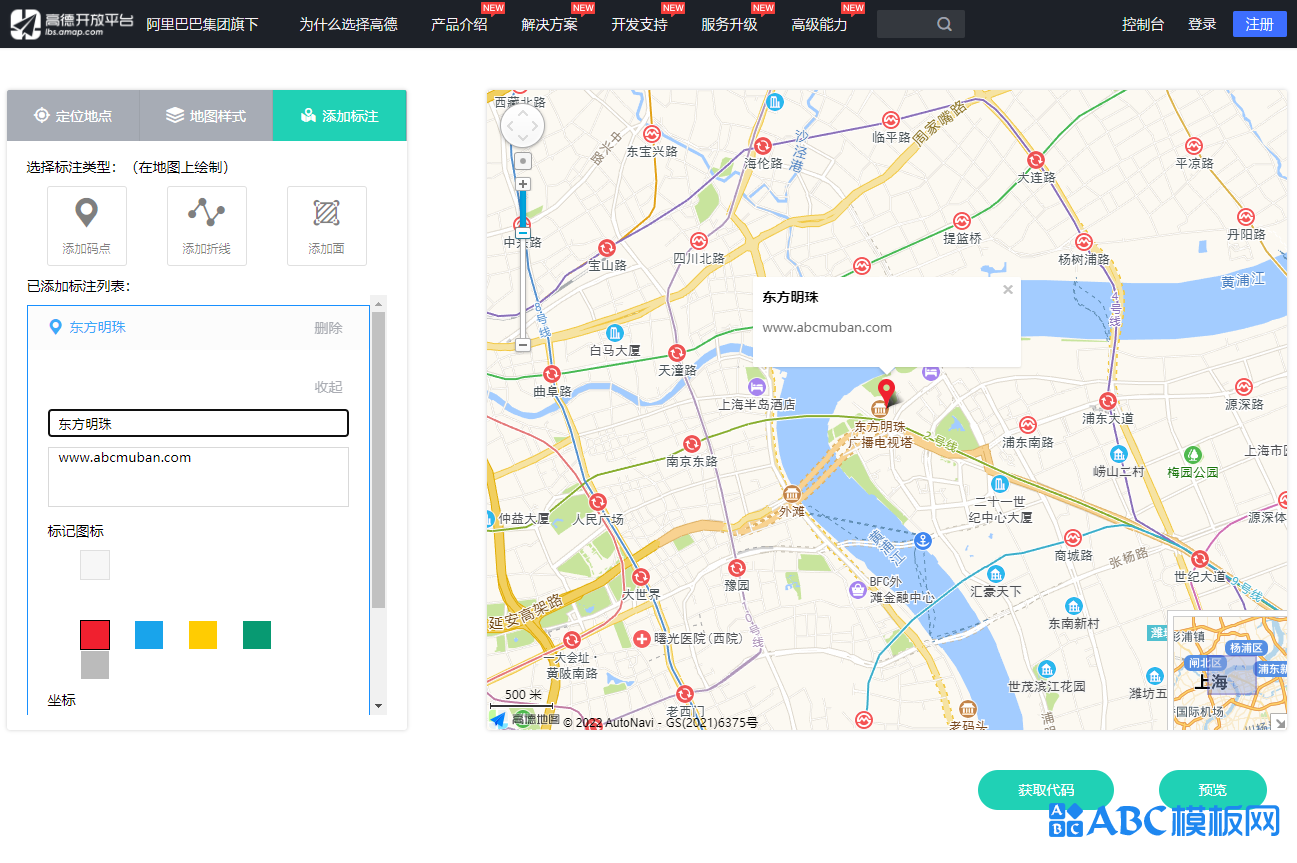Image resolution: width=1297 pixels, height=863 pixels.
Task: Open 高级能力 menu
Action: (820, 24)
